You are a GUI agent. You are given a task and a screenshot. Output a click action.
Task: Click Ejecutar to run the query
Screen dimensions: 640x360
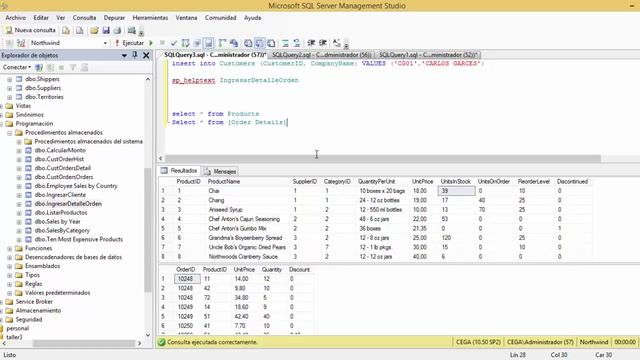click(x=129, y=43)
